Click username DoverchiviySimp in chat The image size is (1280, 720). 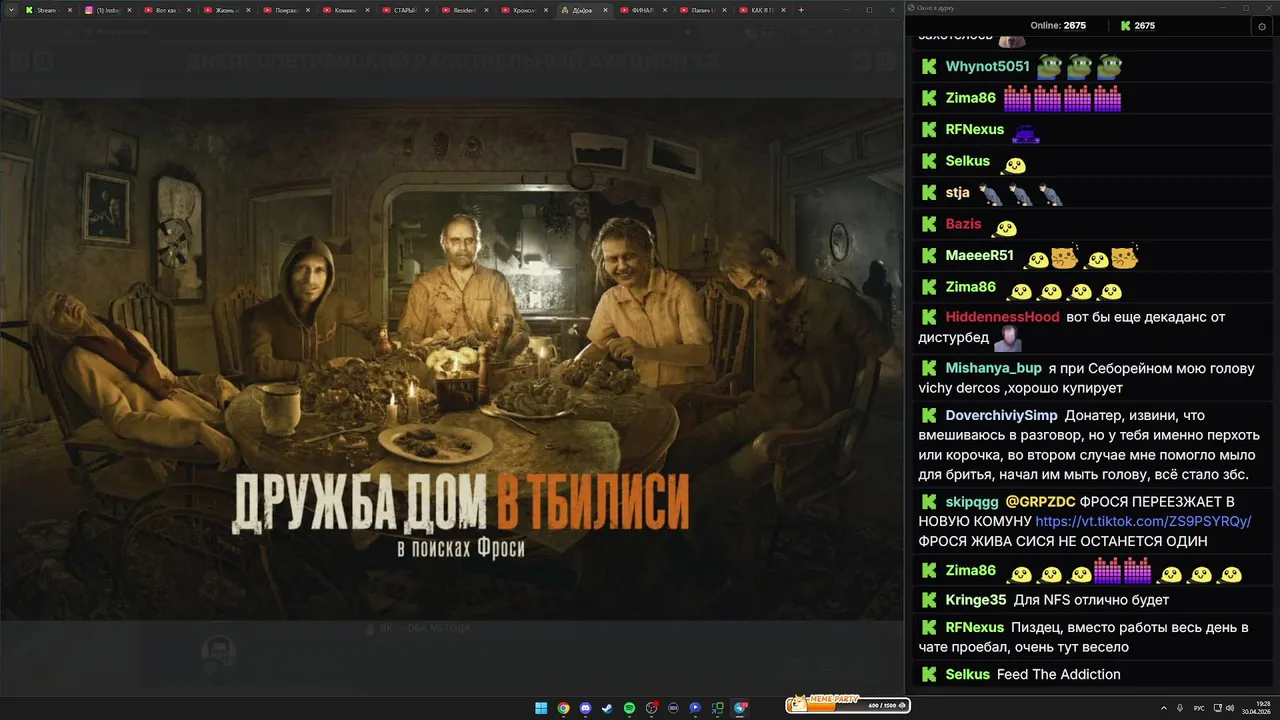coord(1001,415)
